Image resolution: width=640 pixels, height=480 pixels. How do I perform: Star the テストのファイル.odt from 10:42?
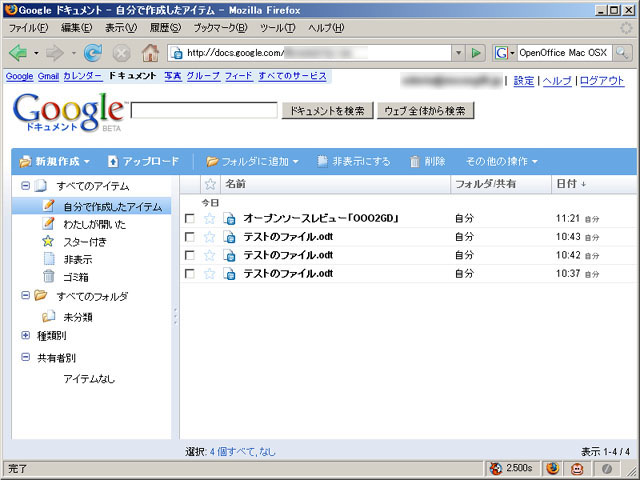(x=209, y=255)
